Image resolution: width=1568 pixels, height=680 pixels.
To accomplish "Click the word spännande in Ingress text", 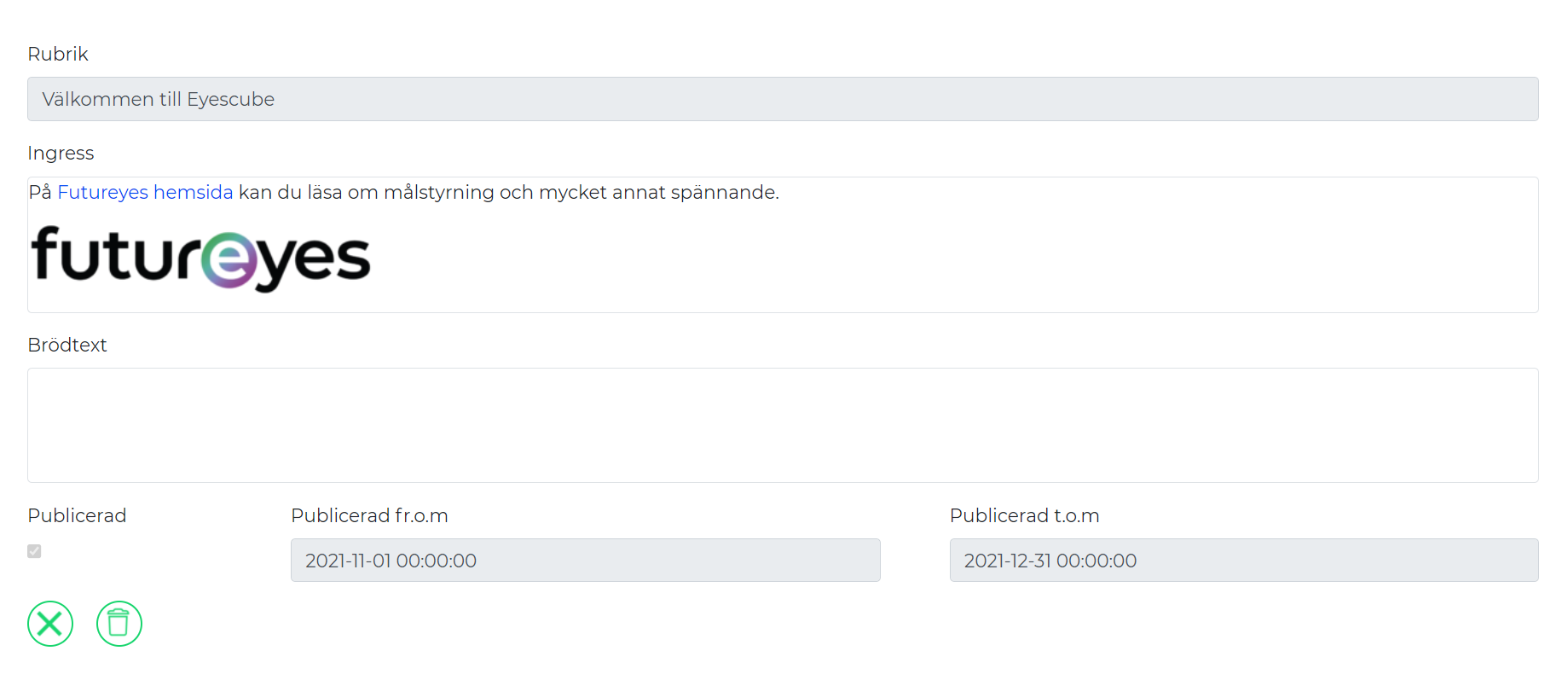I will click(x=725, y=193).
